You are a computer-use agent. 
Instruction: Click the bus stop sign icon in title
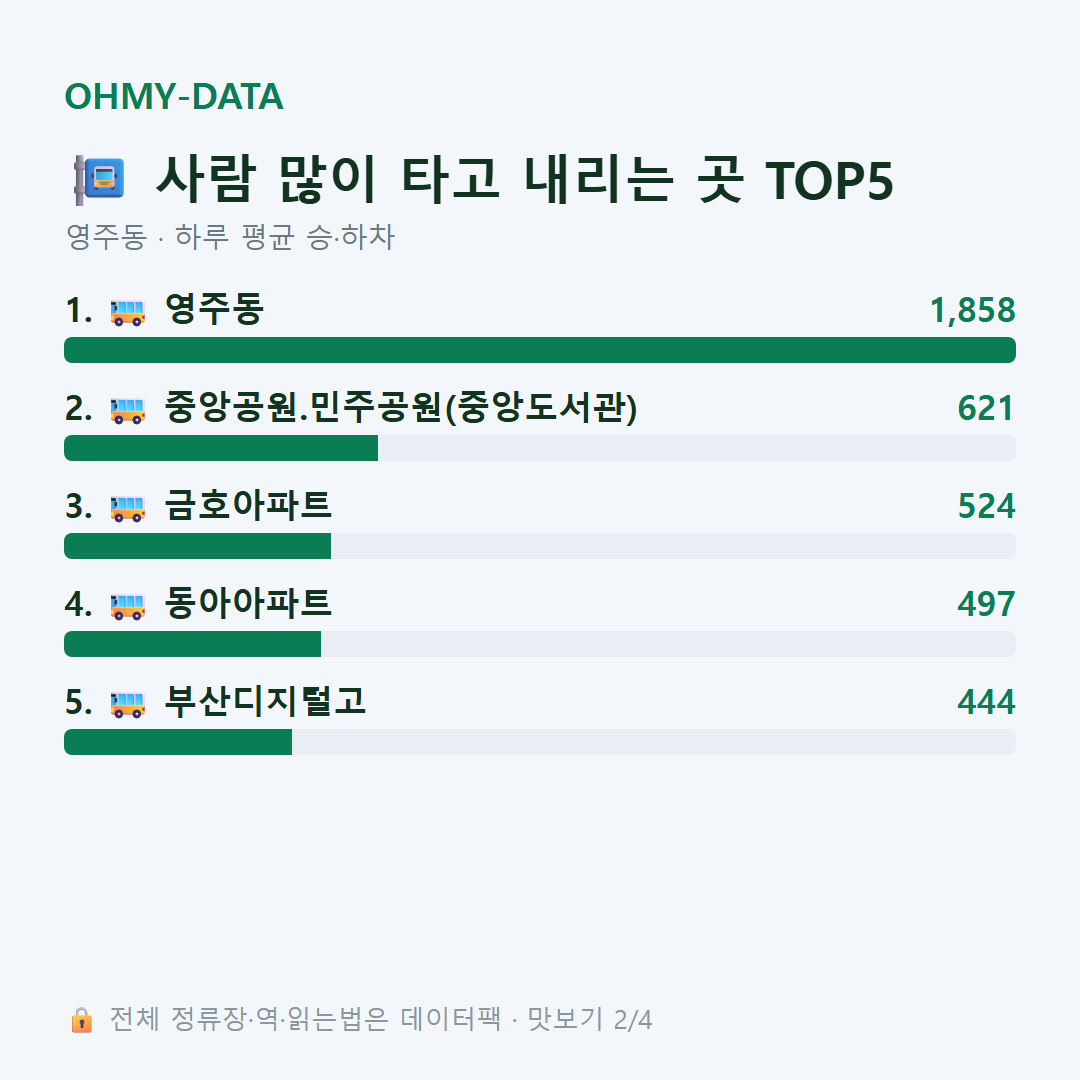[99, 180]
